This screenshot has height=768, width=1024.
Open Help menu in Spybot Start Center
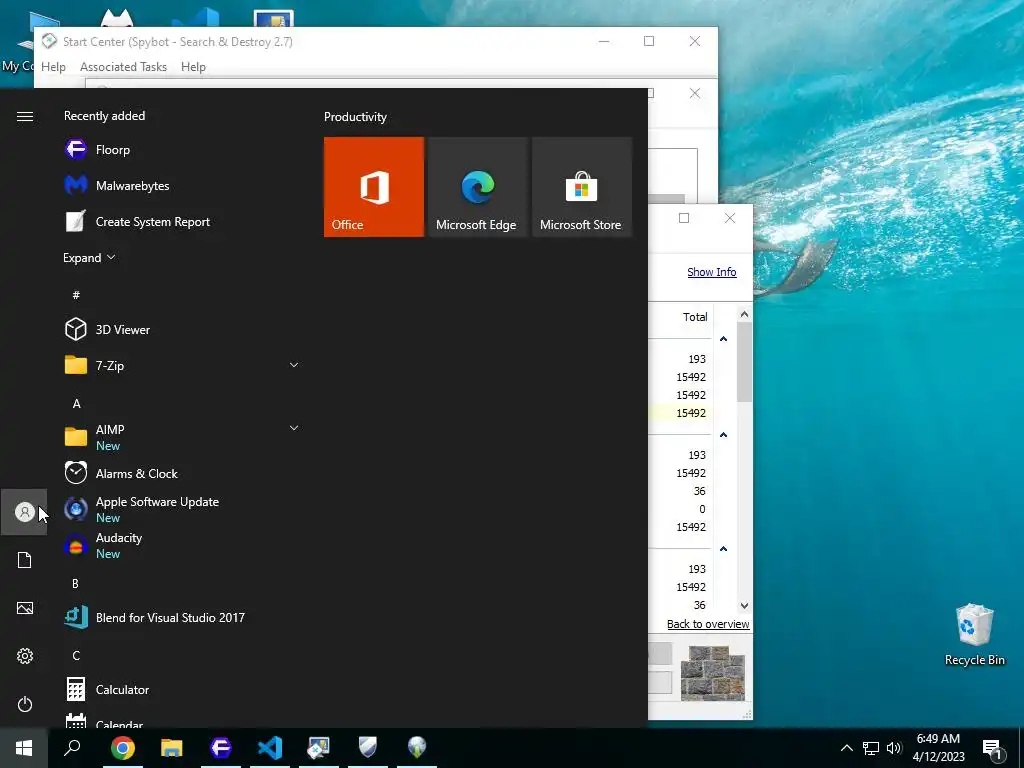[53, 67]
